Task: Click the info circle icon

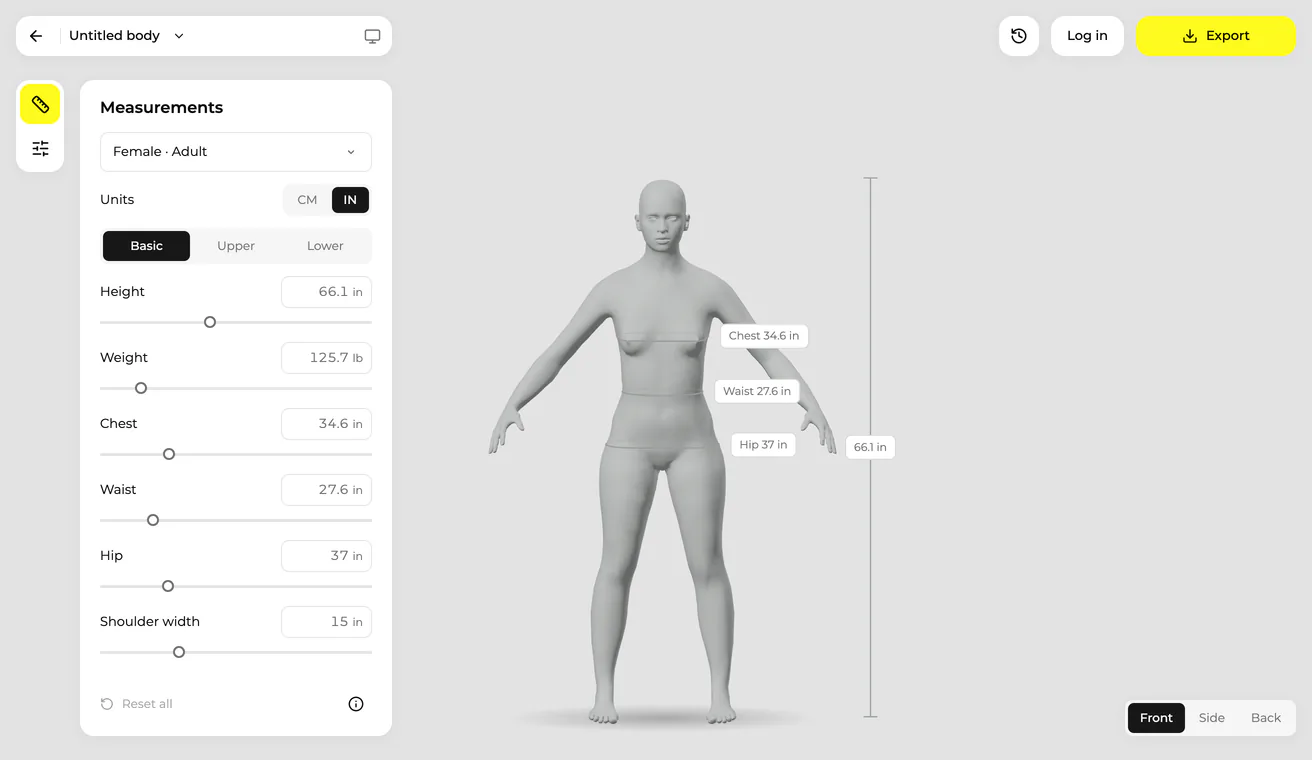Action: tap(356, 704)
